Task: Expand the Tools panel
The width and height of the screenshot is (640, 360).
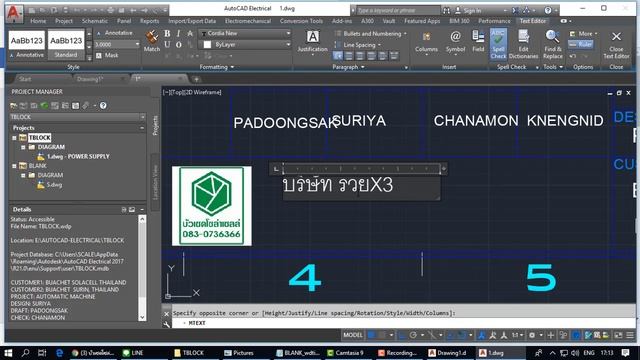Action: [553, 67]
